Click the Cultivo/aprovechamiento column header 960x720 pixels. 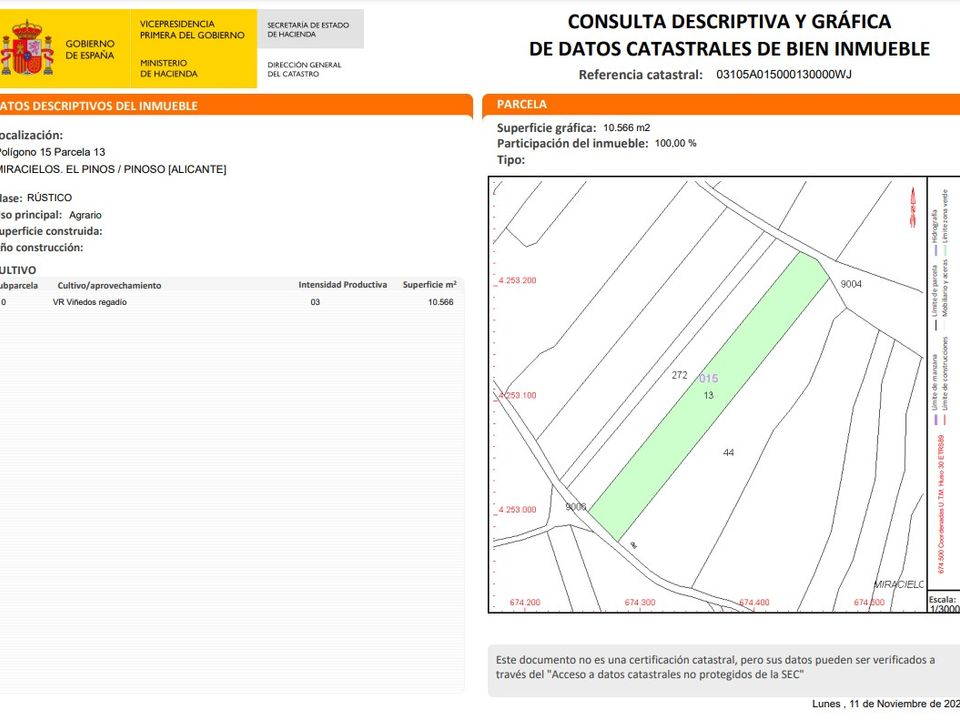[109, 285]
